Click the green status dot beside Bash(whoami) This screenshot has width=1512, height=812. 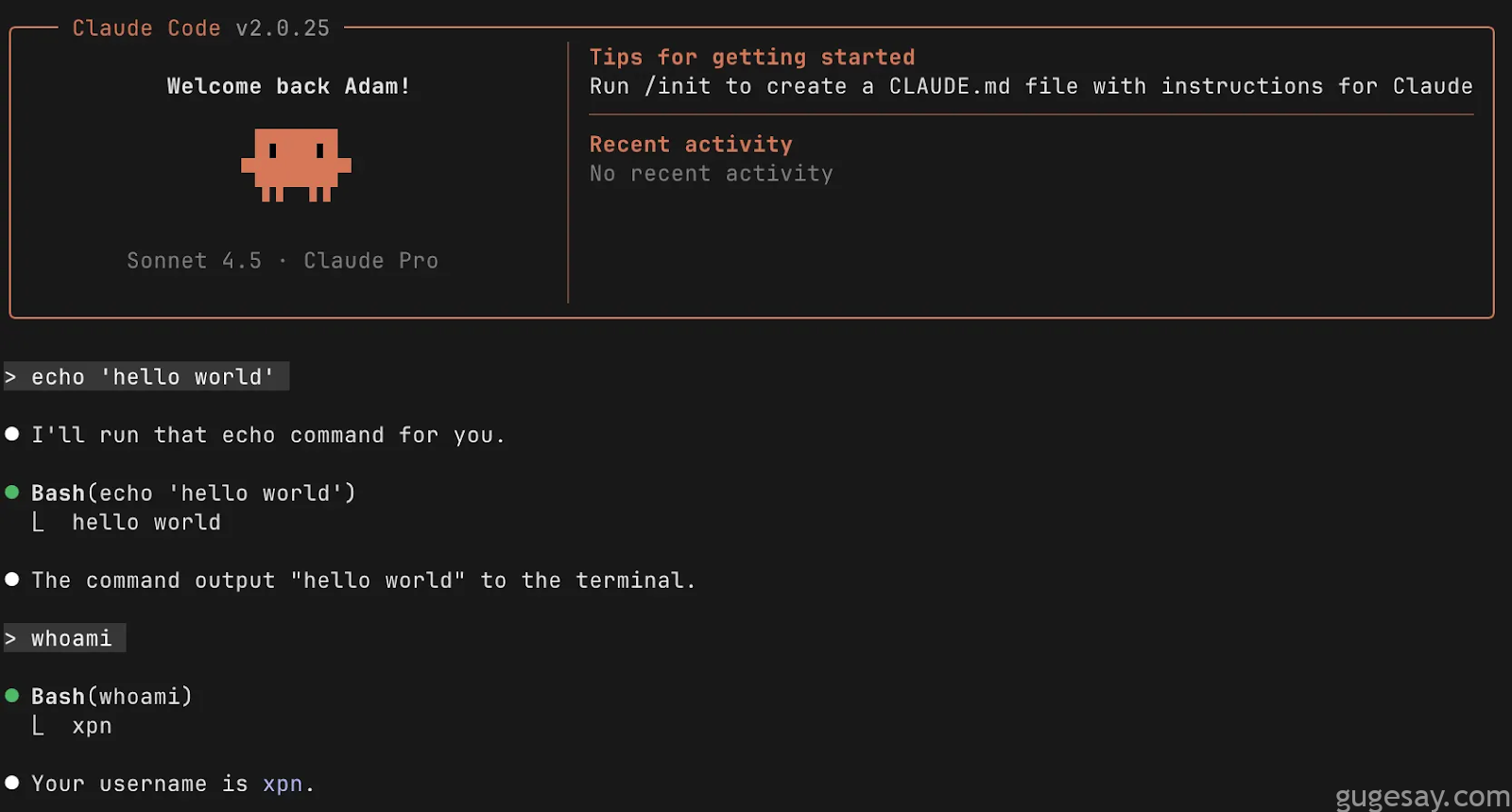click(12, 696)
